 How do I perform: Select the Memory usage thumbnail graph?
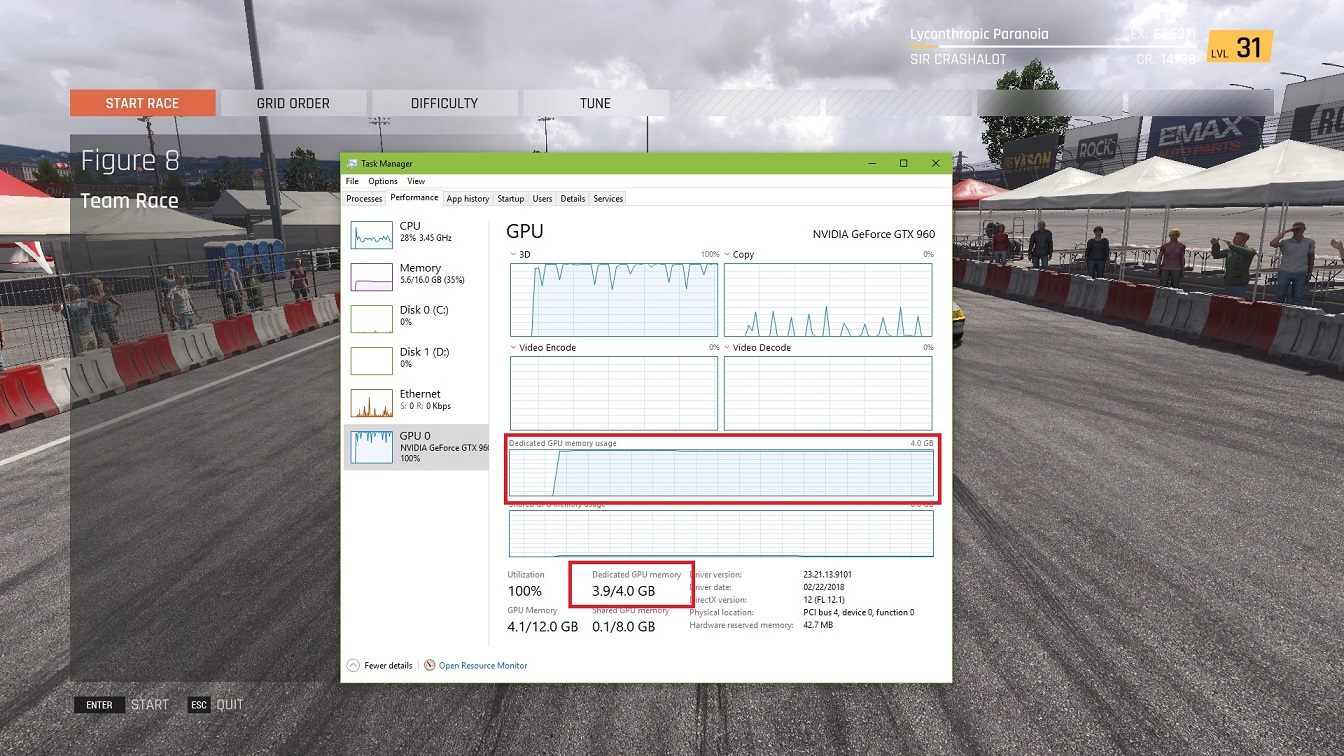click(x=371, y=277)
